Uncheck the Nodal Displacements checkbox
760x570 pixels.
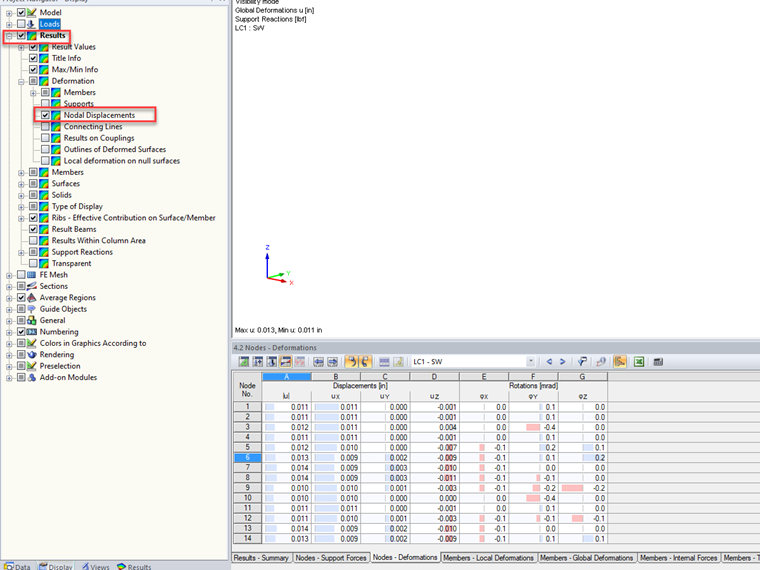(46, 115)
